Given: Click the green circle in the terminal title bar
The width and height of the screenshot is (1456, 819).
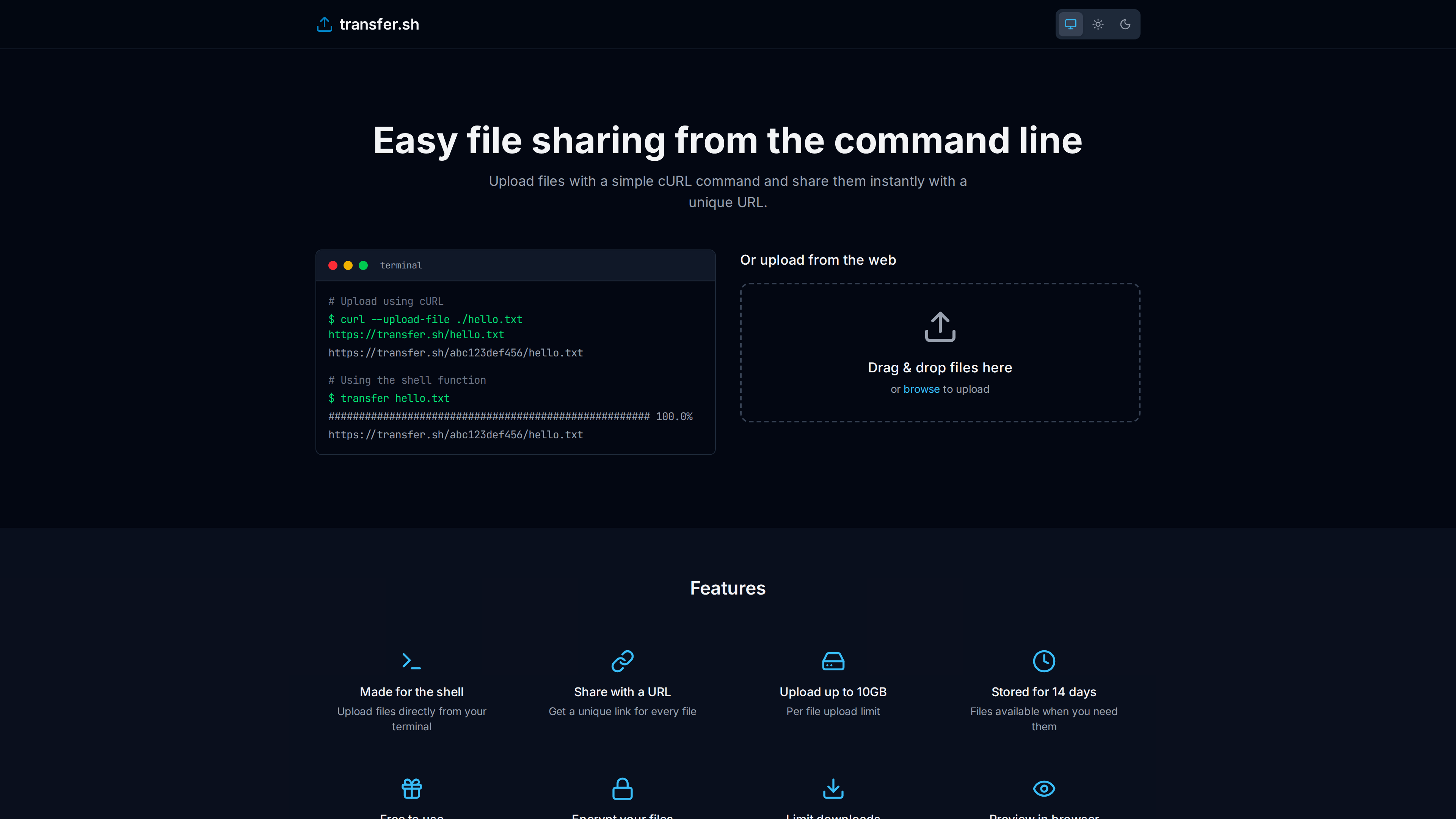Looking at the screenshot, I should 364,265.
